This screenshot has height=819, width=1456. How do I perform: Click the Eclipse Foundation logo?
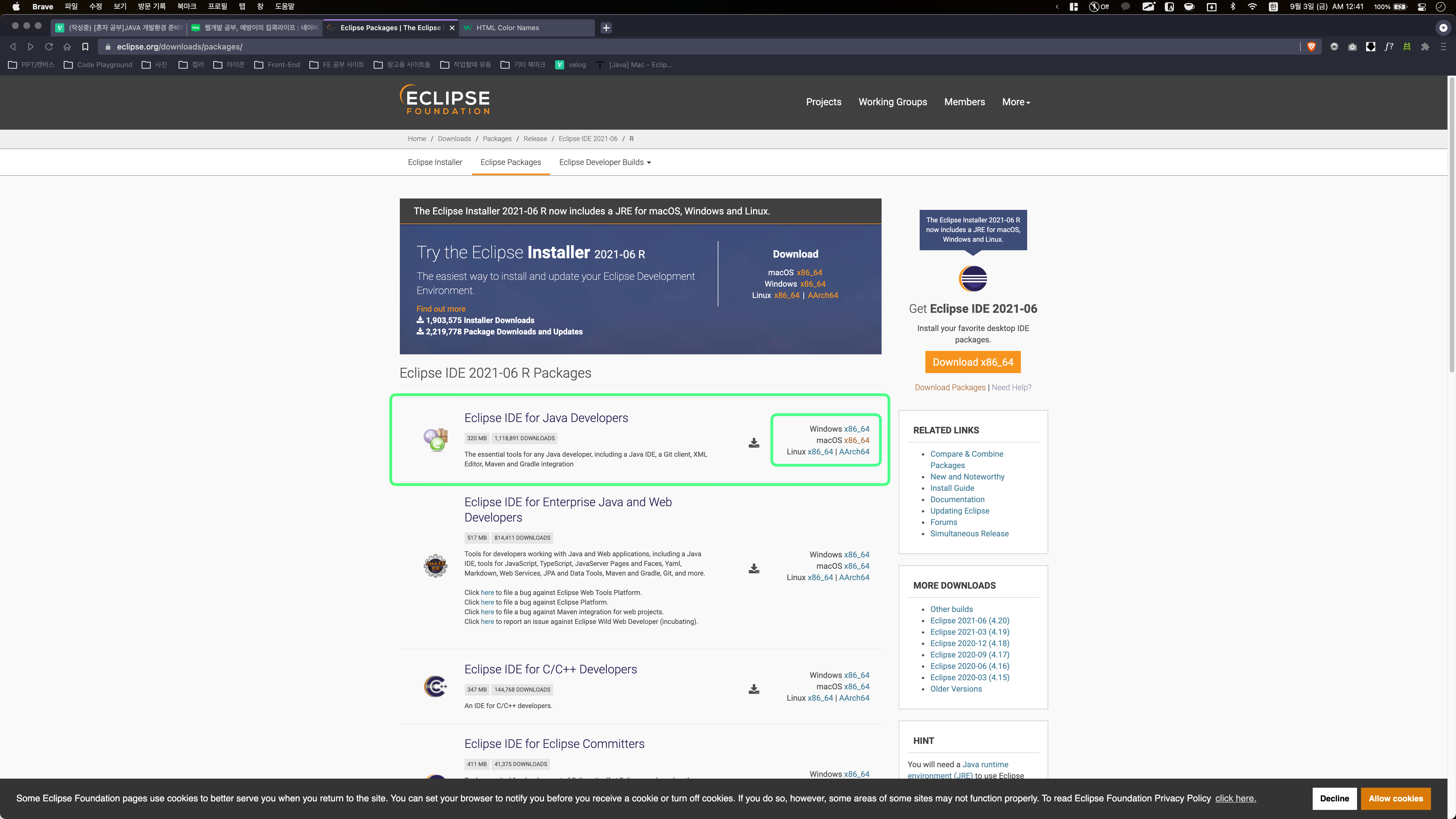[x=445, y=100]
